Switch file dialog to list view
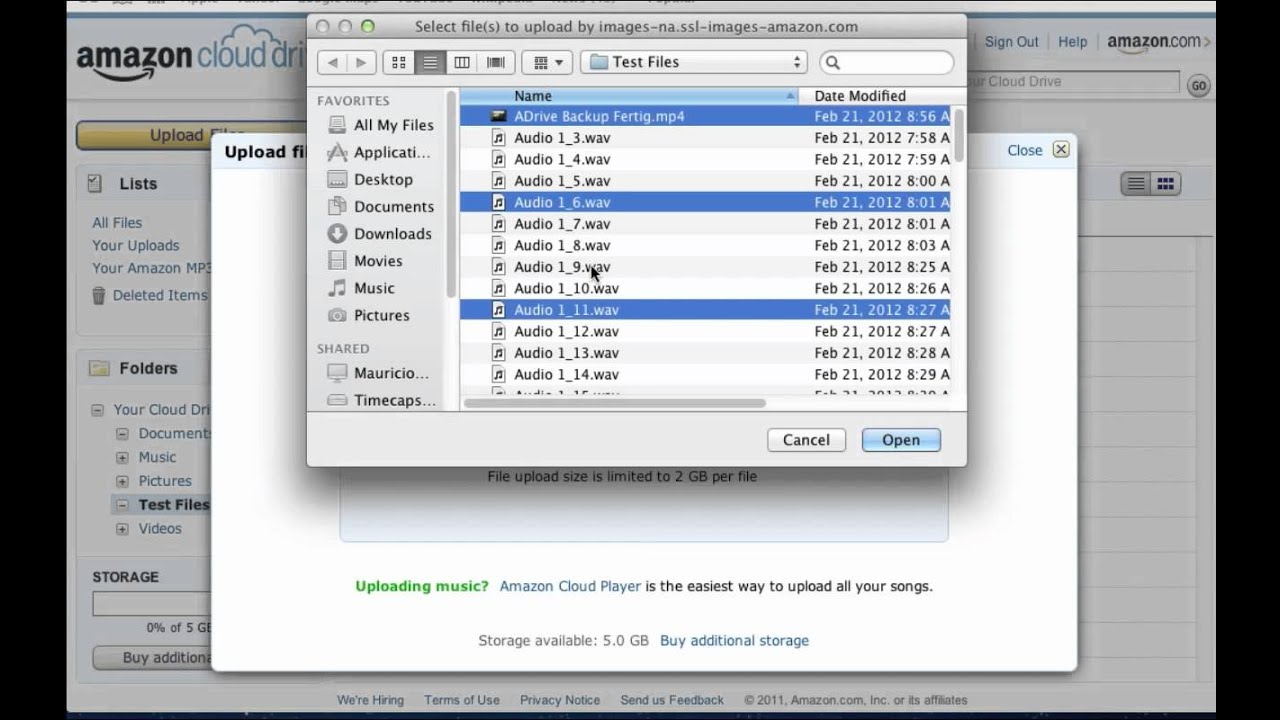The image size is (1280, 720). point(430,62)
